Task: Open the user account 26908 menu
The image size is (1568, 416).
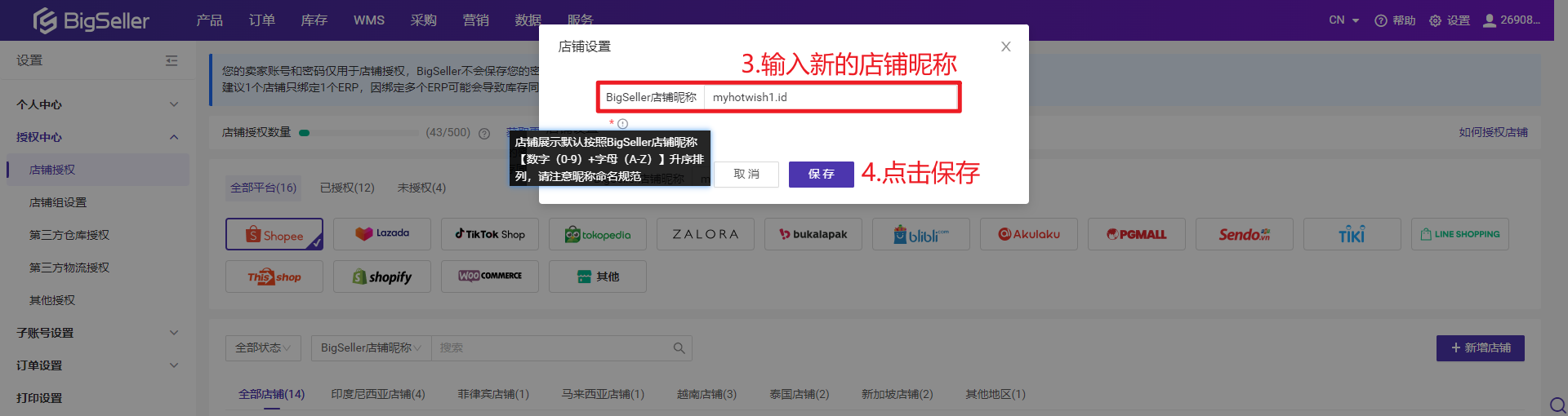Action: point(1512,20)
